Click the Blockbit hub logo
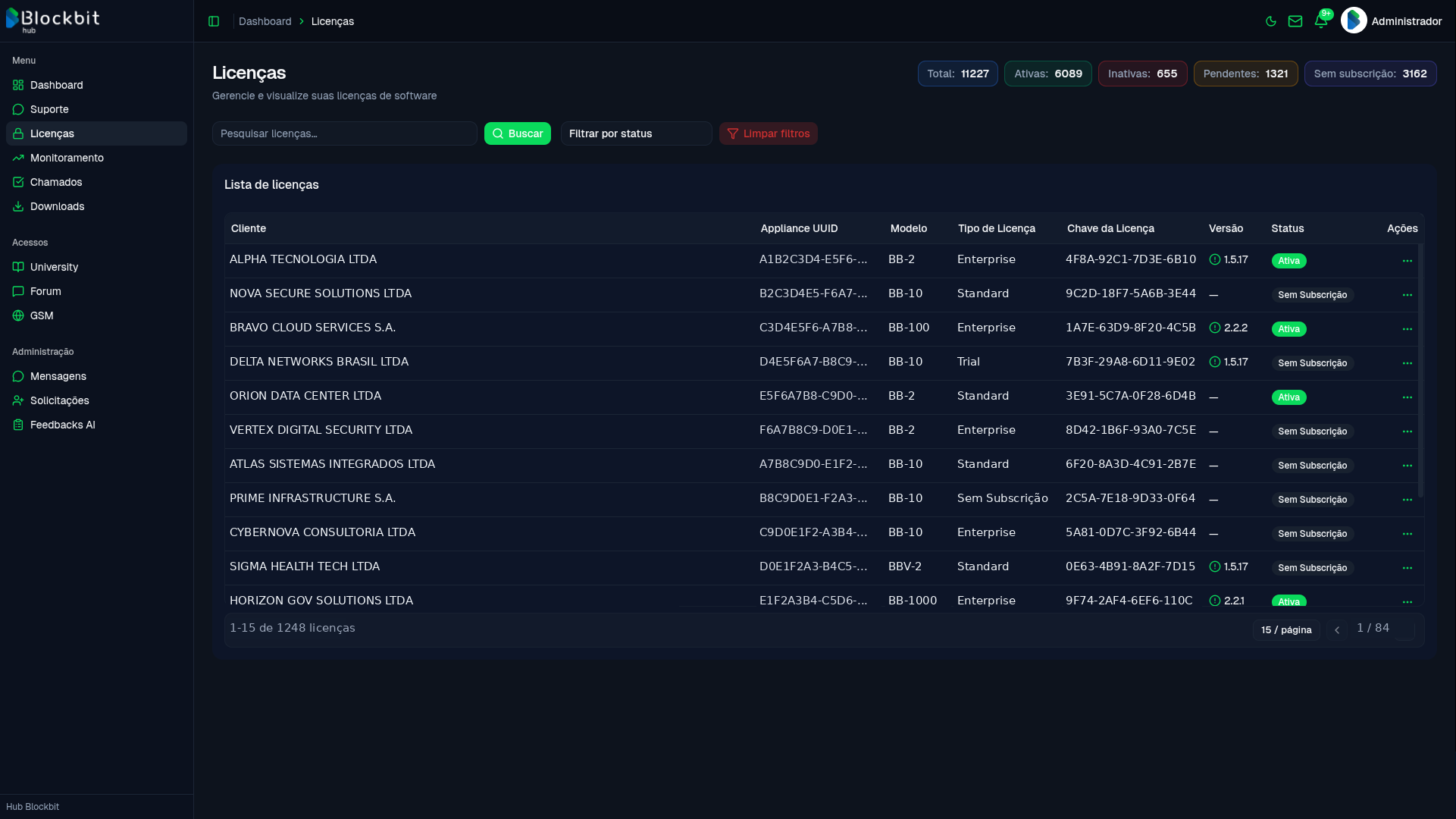This screenshot has height=819, width=1456. click(53, 20)
